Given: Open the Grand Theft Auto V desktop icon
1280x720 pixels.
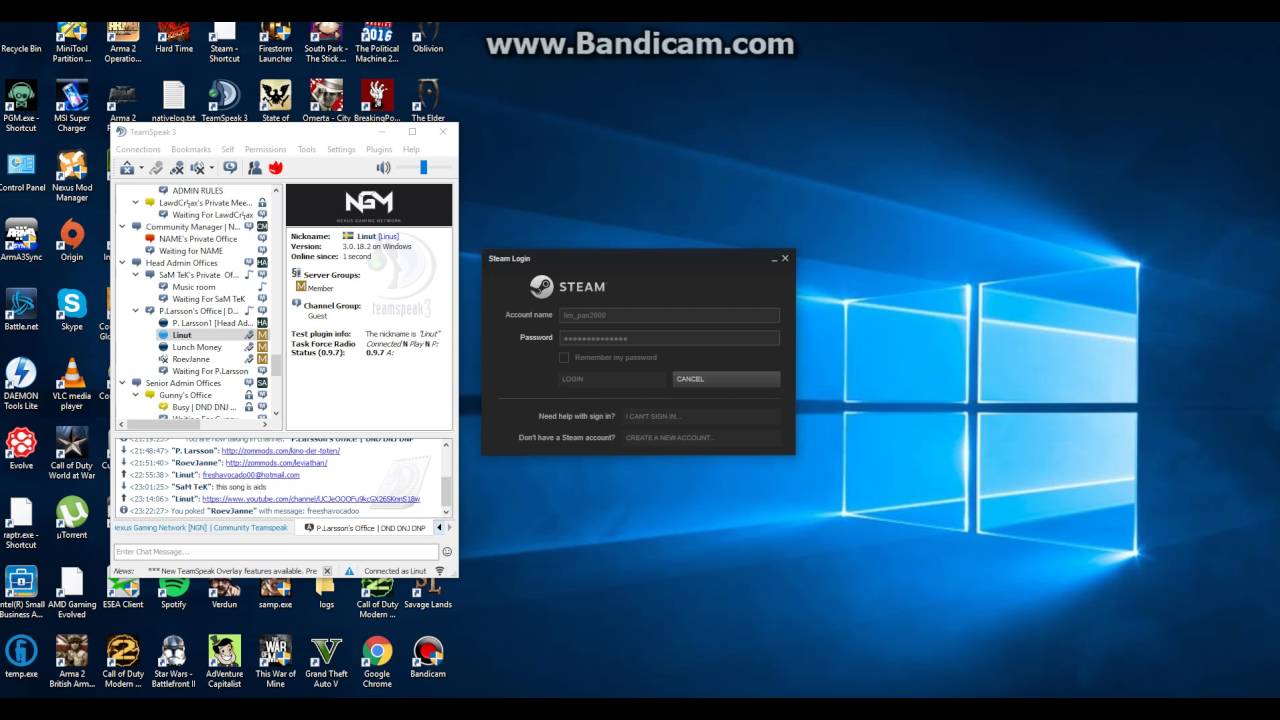Looking at the screenshot, I should tap(326, 662).
